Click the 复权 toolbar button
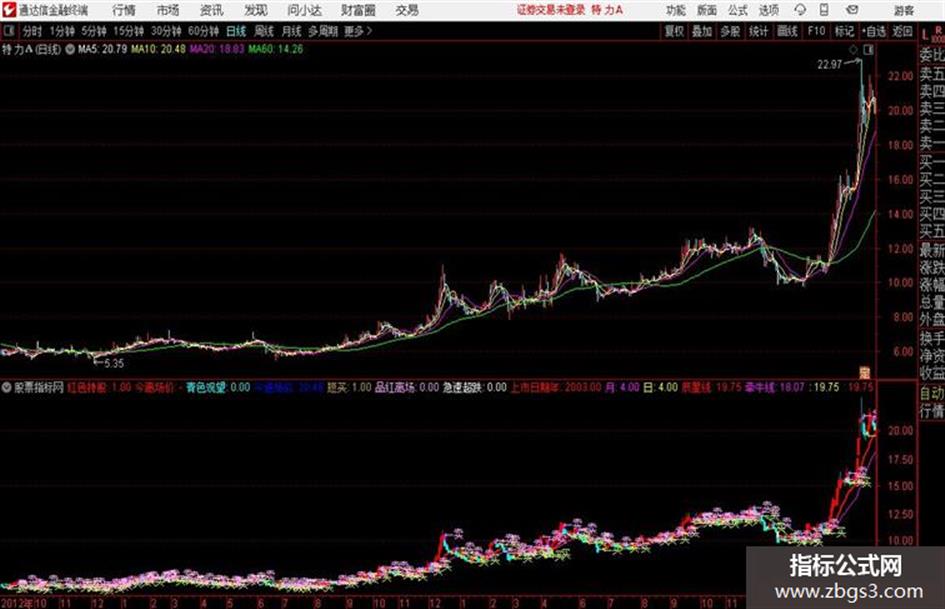Viewport: 945px width, 609px height. 674,31
